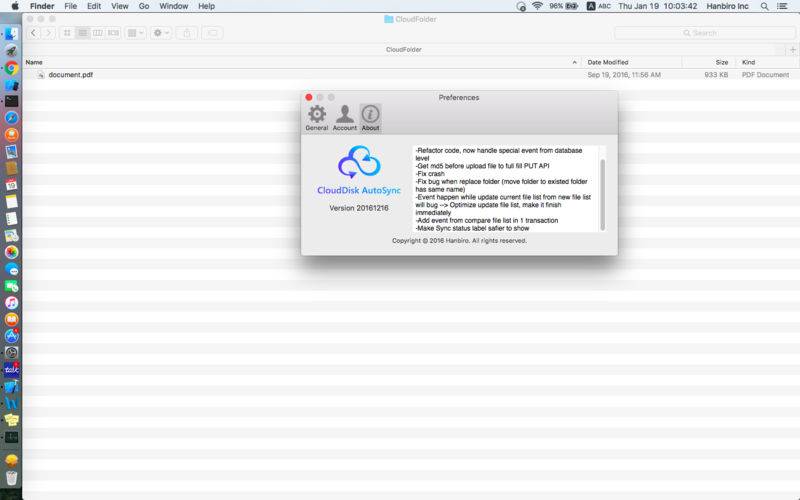
Task: Switch Finder to icon view
Action: pyautogui.click(x=67, y=33)
